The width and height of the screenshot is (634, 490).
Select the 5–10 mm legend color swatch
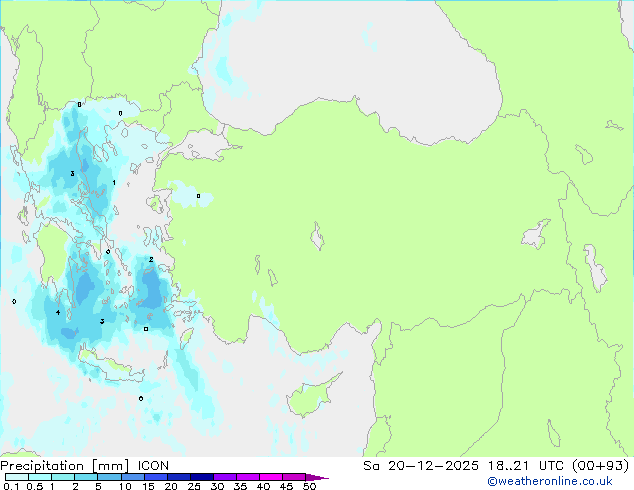click(x=109, y=477)
